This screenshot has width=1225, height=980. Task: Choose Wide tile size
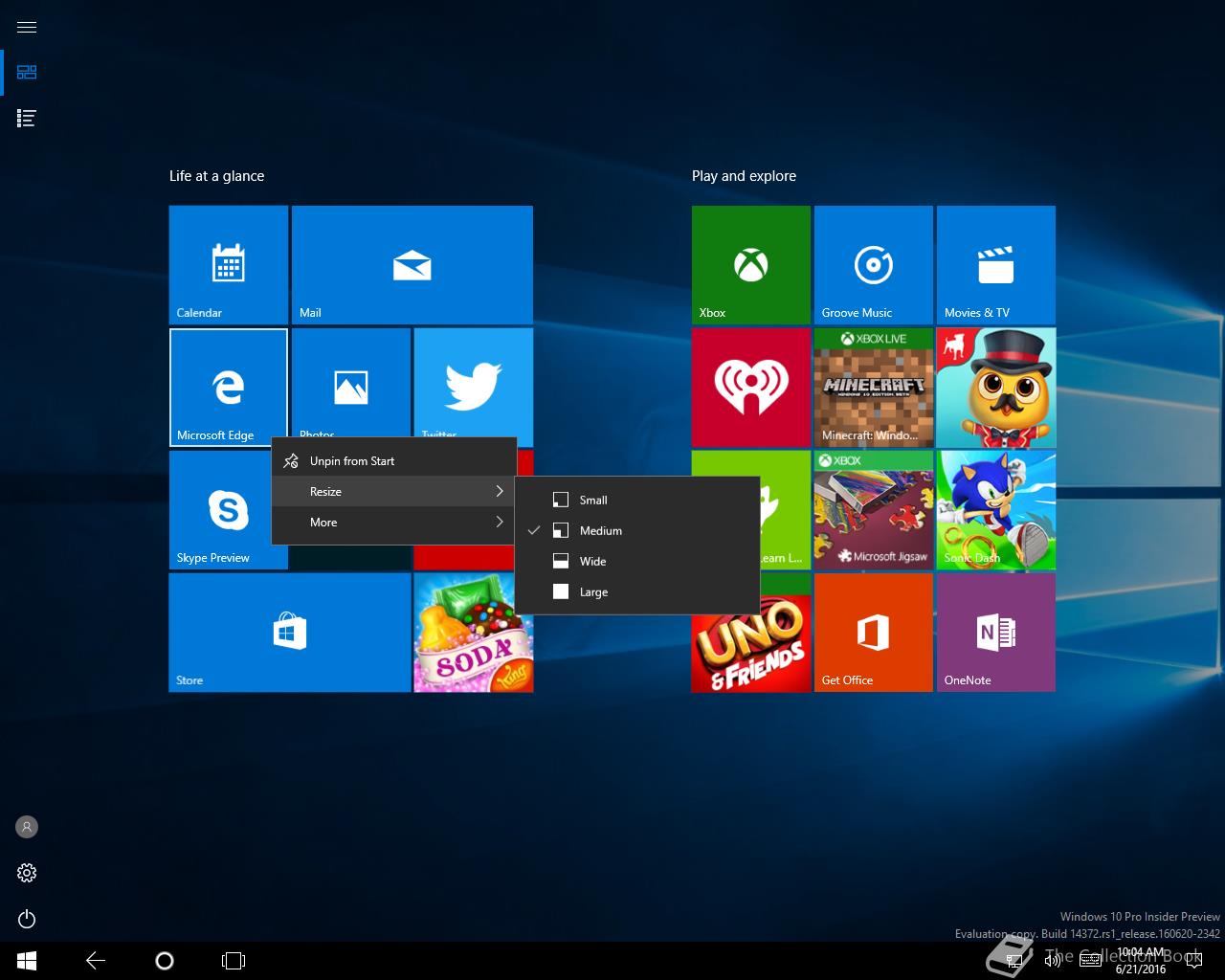(637, 561)
